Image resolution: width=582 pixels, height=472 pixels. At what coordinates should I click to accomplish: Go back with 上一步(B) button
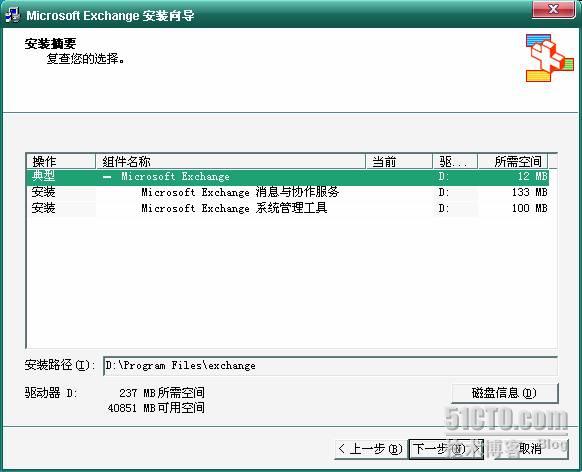pos(371,449)
